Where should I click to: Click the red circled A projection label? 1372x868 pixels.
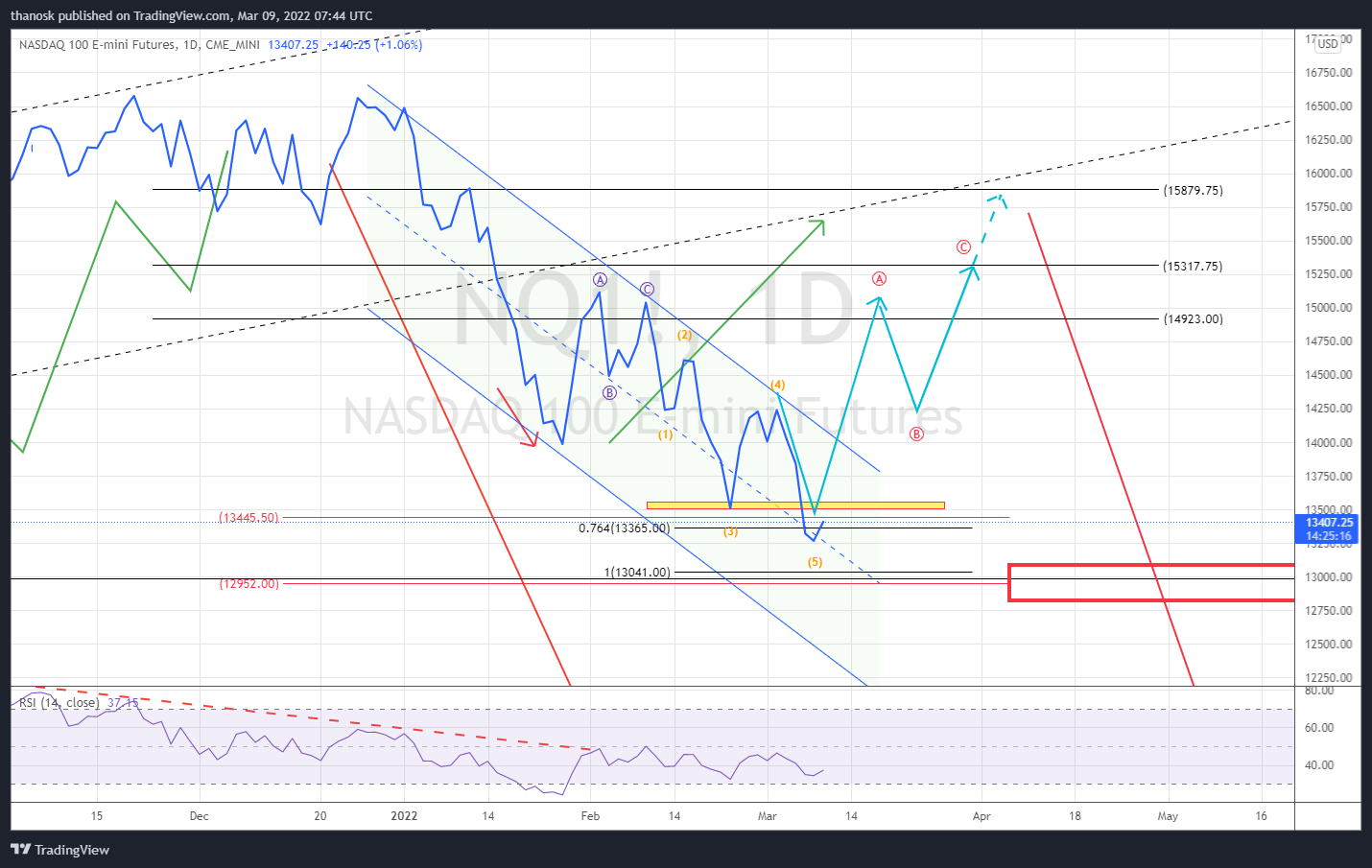[879, 279]
